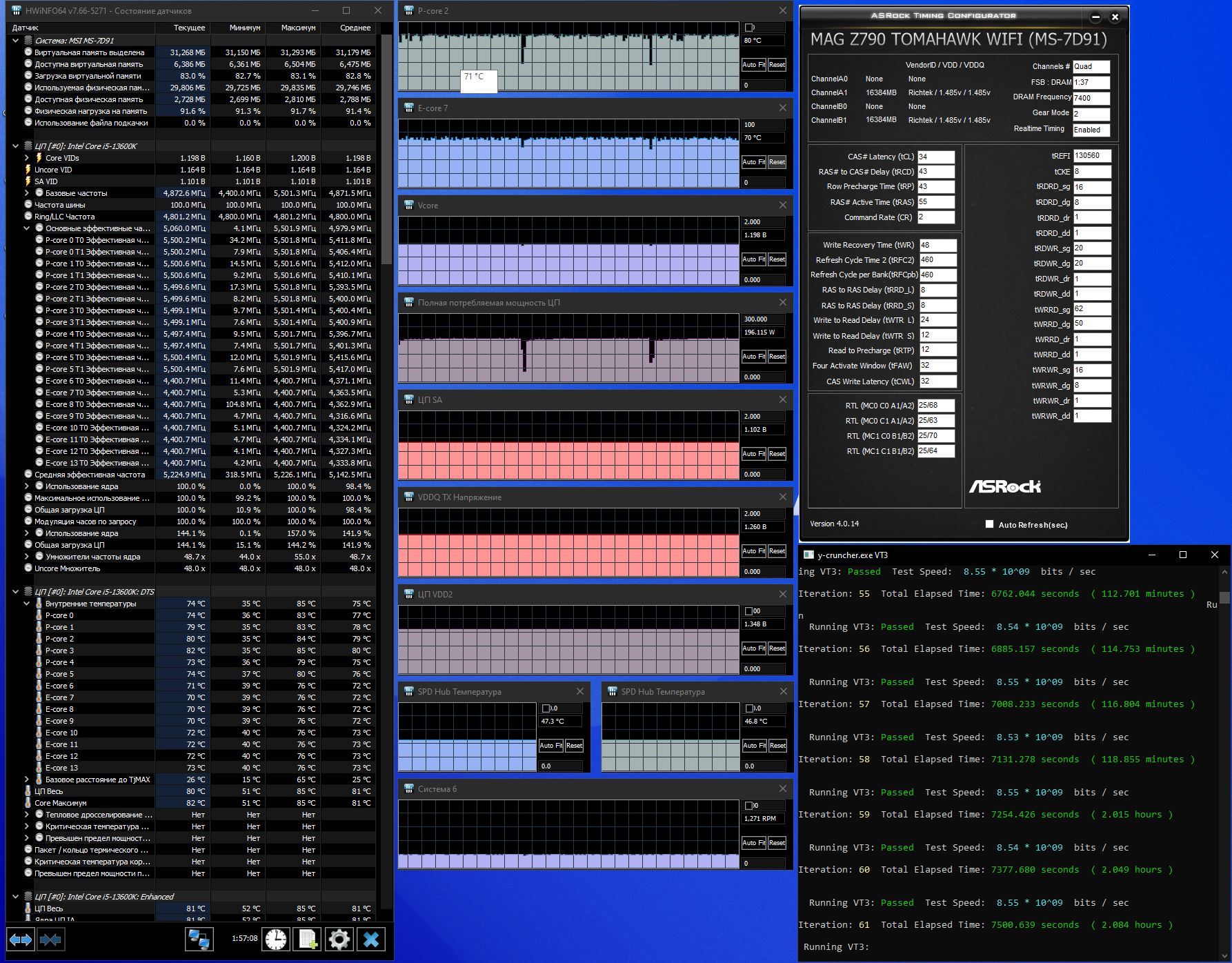1232x963 pixels.
Task: Click the lightning icon beside SA VID
Action: 28,181
